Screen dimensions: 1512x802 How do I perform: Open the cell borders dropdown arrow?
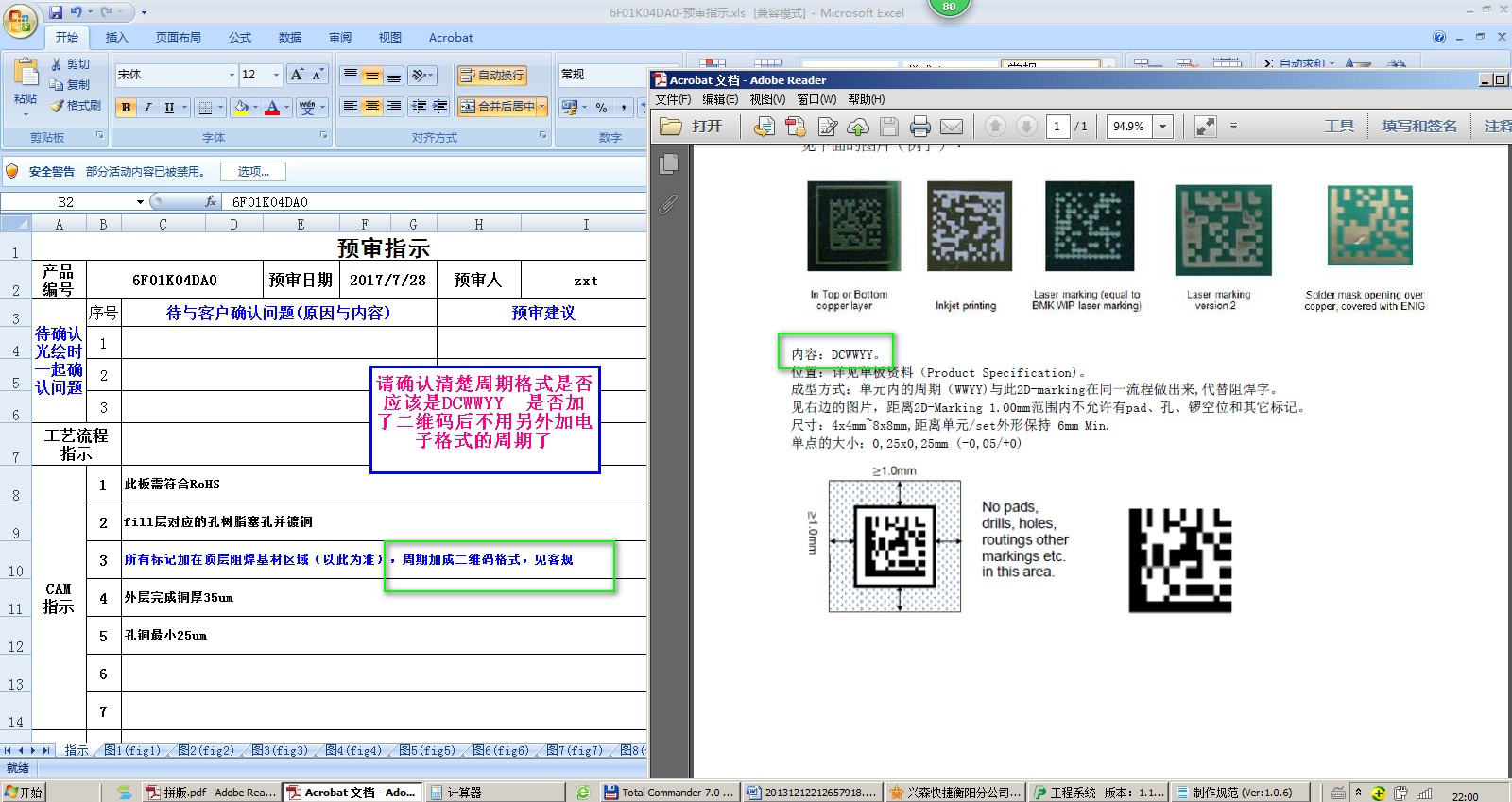point(221,108)
